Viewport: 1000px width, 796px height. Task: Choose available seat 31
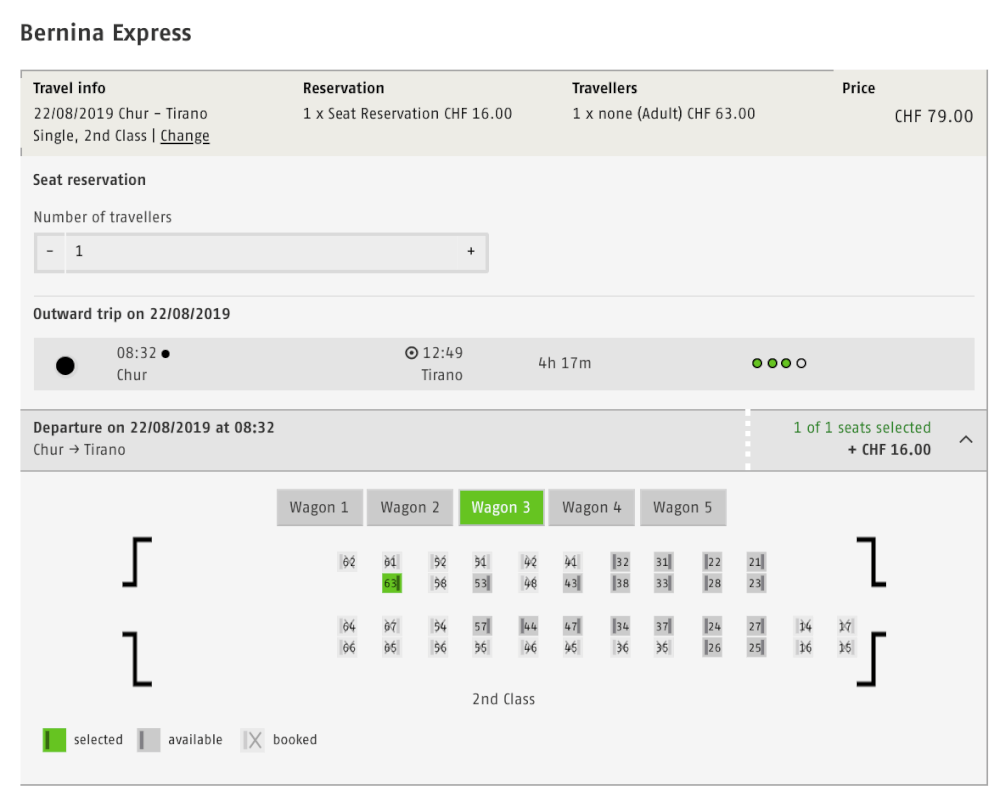coord(663,562)
